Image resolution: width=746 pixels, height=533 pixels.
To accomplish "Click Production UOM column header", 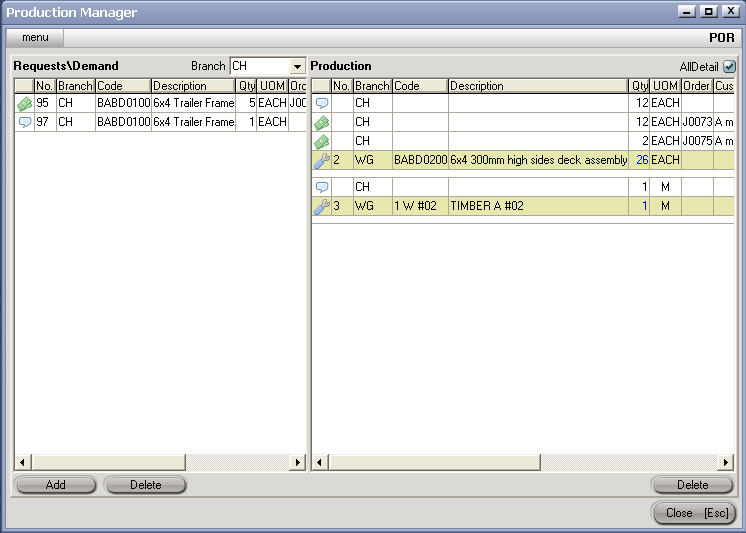I will (665, 86).
